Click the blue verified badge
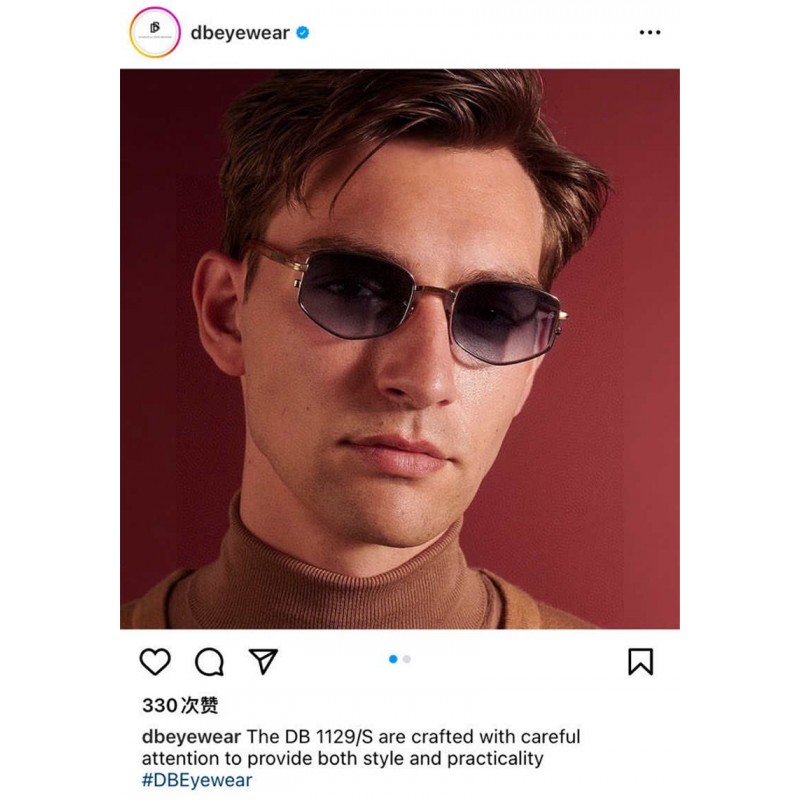Viewport: 800px width, 800px height. 303,33
